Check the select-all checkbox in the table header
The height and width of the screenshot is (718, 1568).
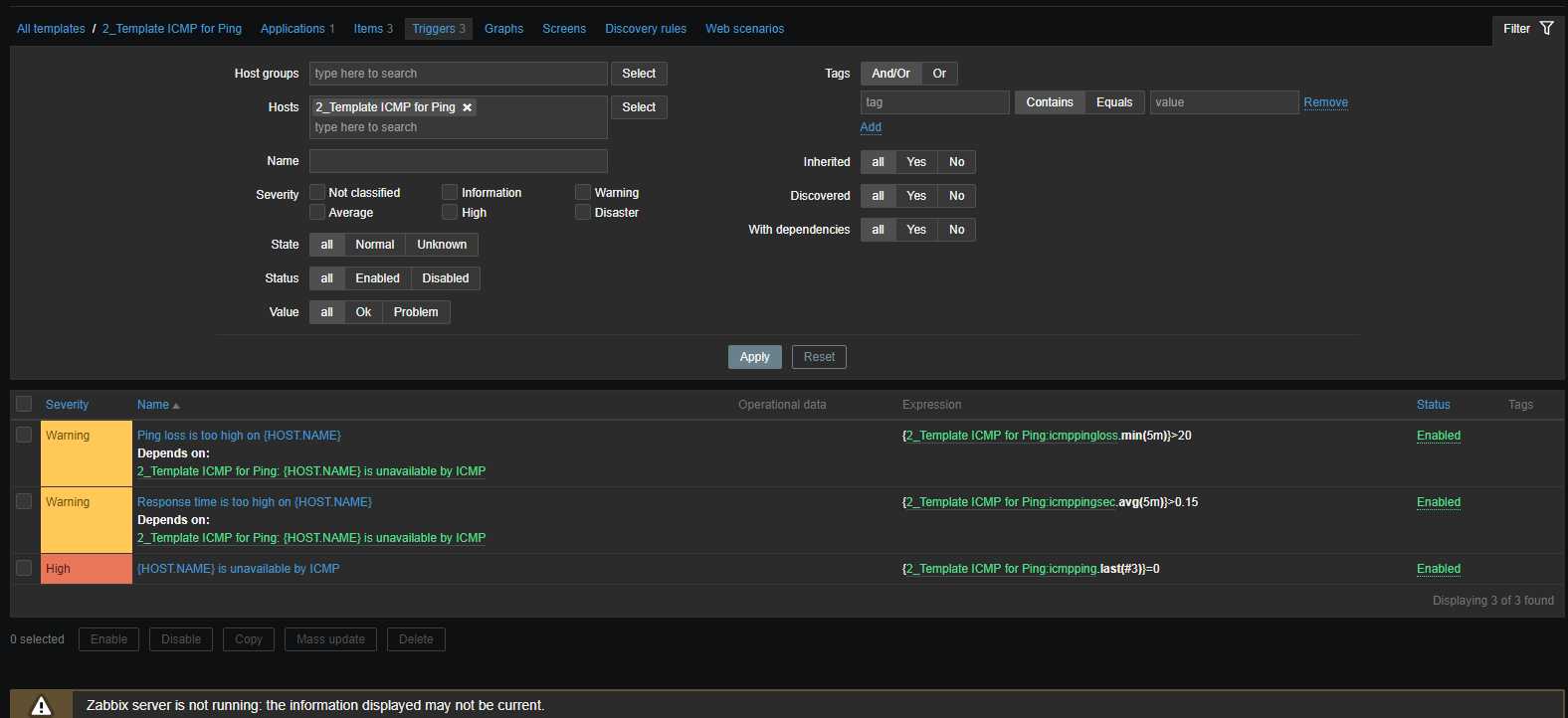(x=24, y=404)
